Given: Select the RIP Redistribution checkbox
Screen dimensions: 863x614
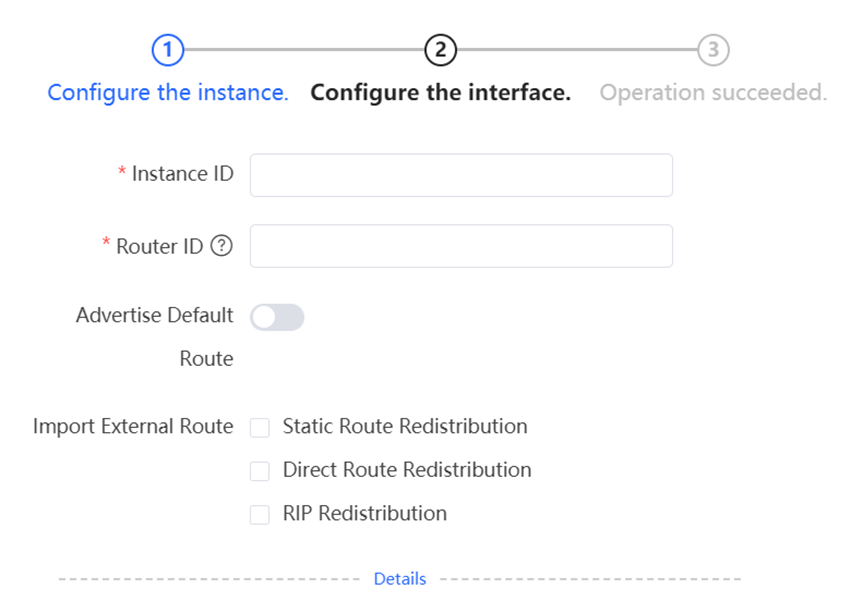Looking at the screenshot, I should pyautogui.click(x=260, y=515).
